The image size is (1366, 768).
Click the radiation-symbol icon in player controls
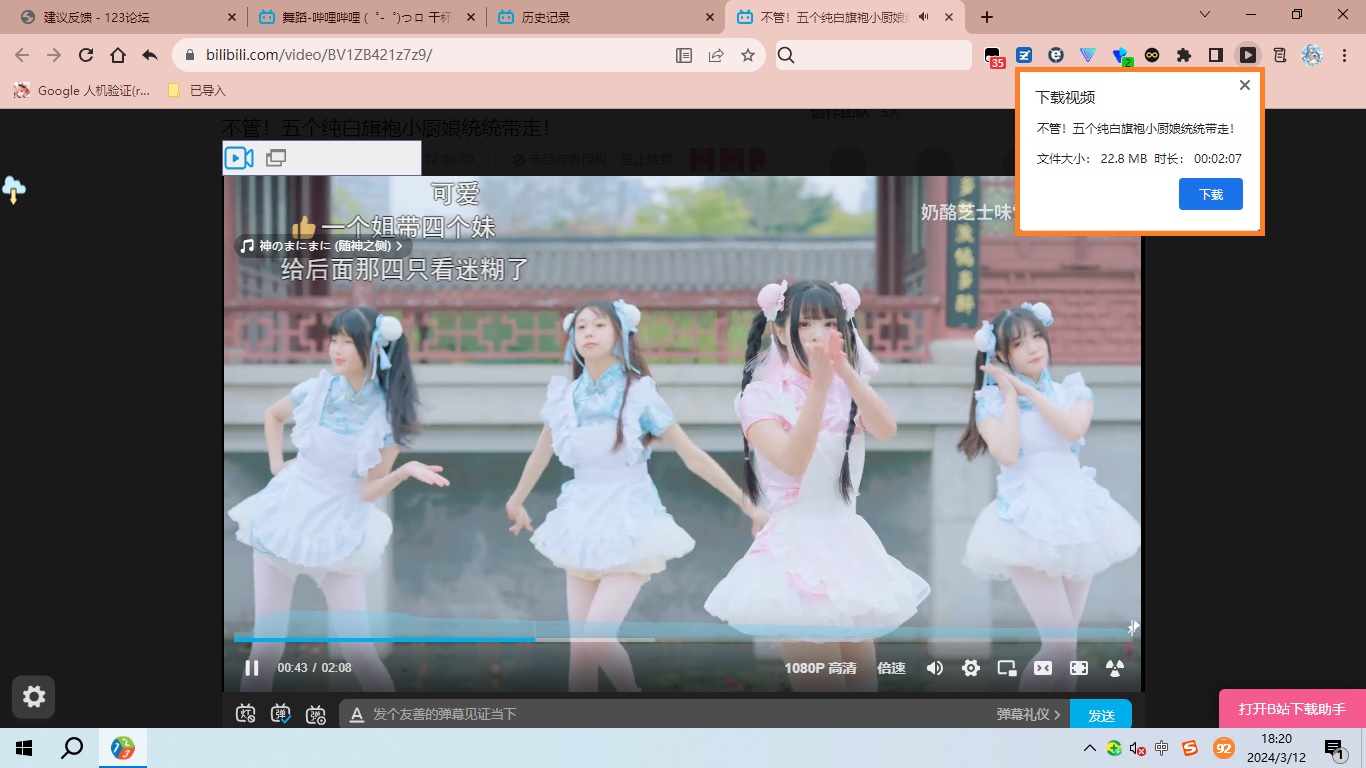pyautogui.click(x=1115, y=668)
